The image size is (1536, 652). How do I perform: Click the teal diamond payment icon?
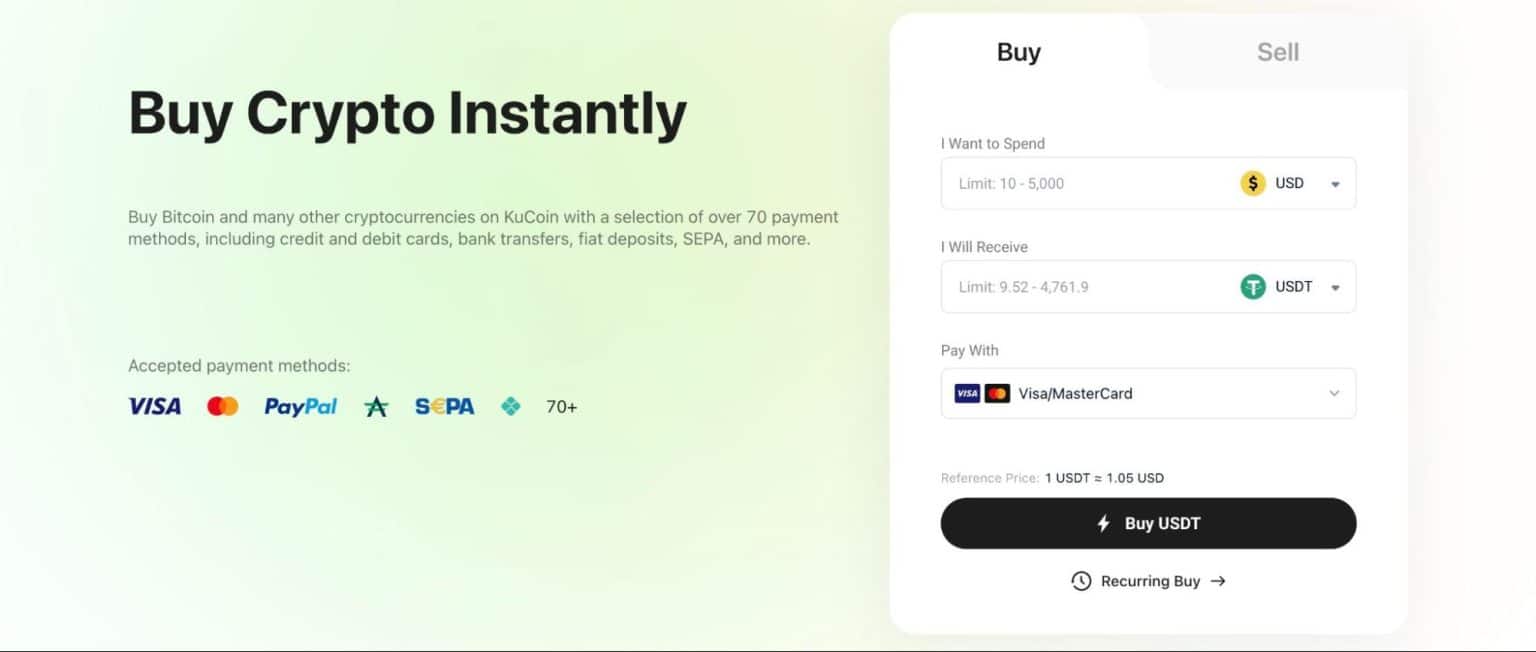[511, 406]
